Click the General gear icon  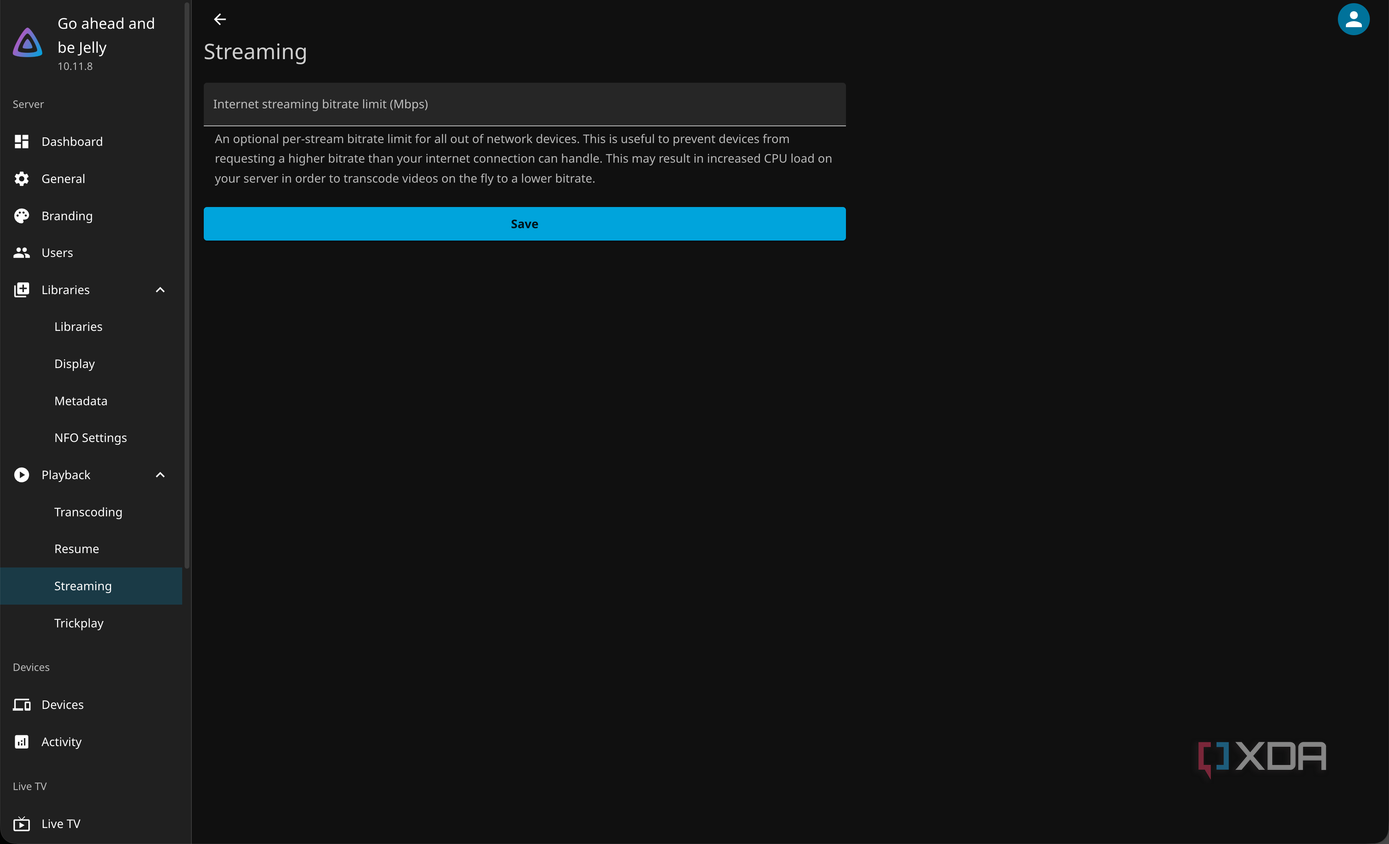click(21, 178)
